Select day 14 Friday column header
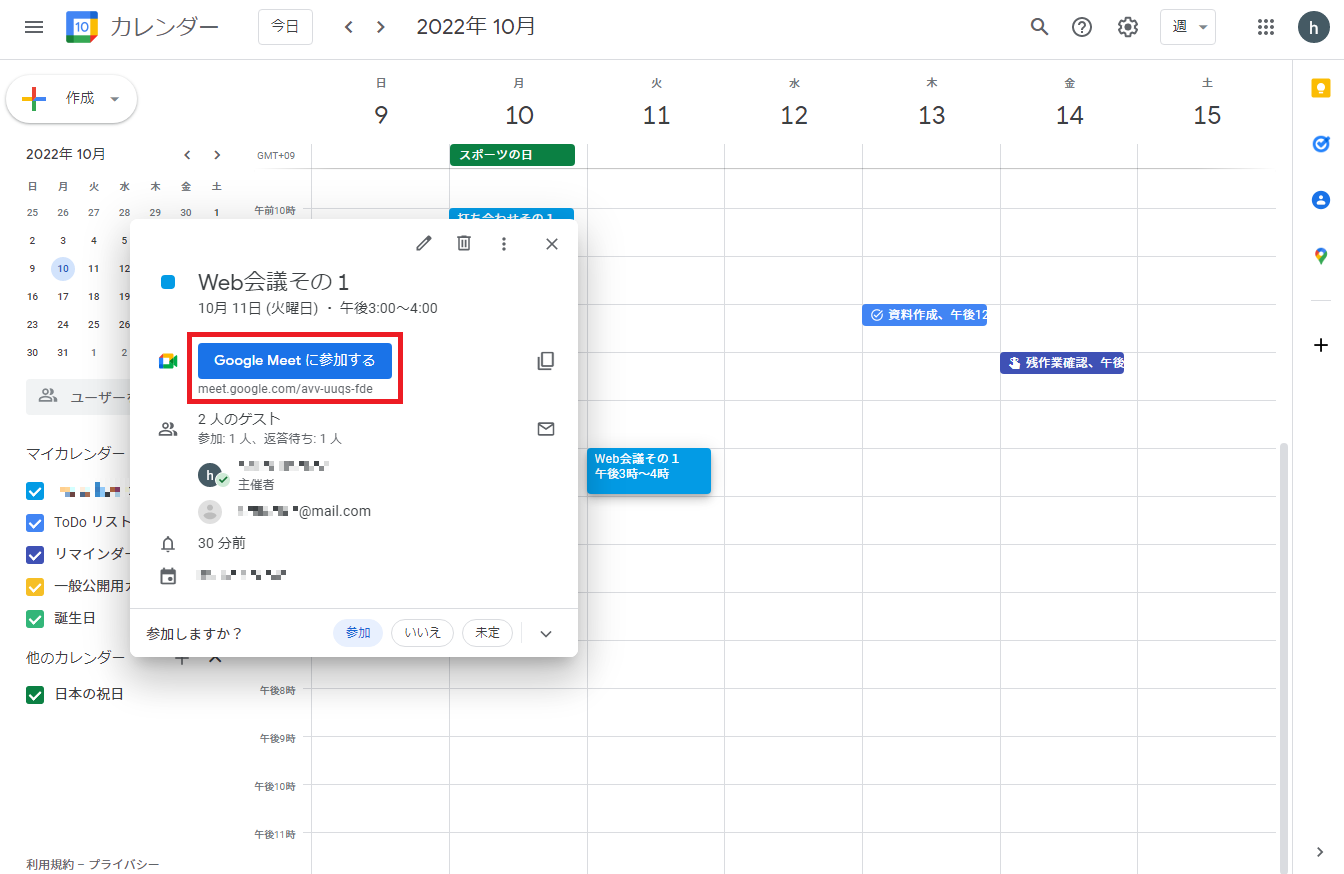The width and height of the screenshot is (1344, 874). coord(1070,115)
